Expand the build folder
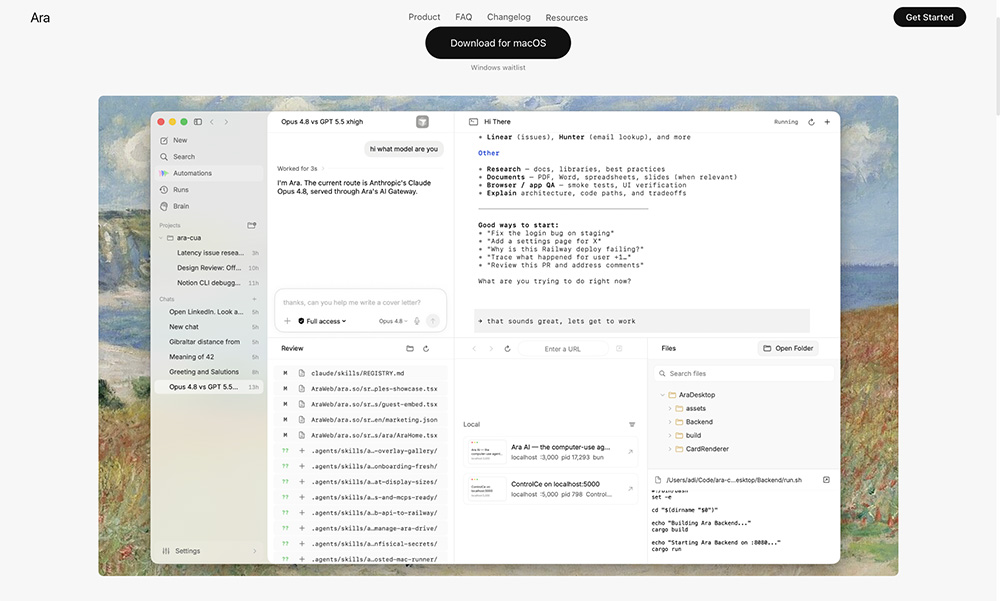This screenshot has height=601, width=1000. point(670,435)
